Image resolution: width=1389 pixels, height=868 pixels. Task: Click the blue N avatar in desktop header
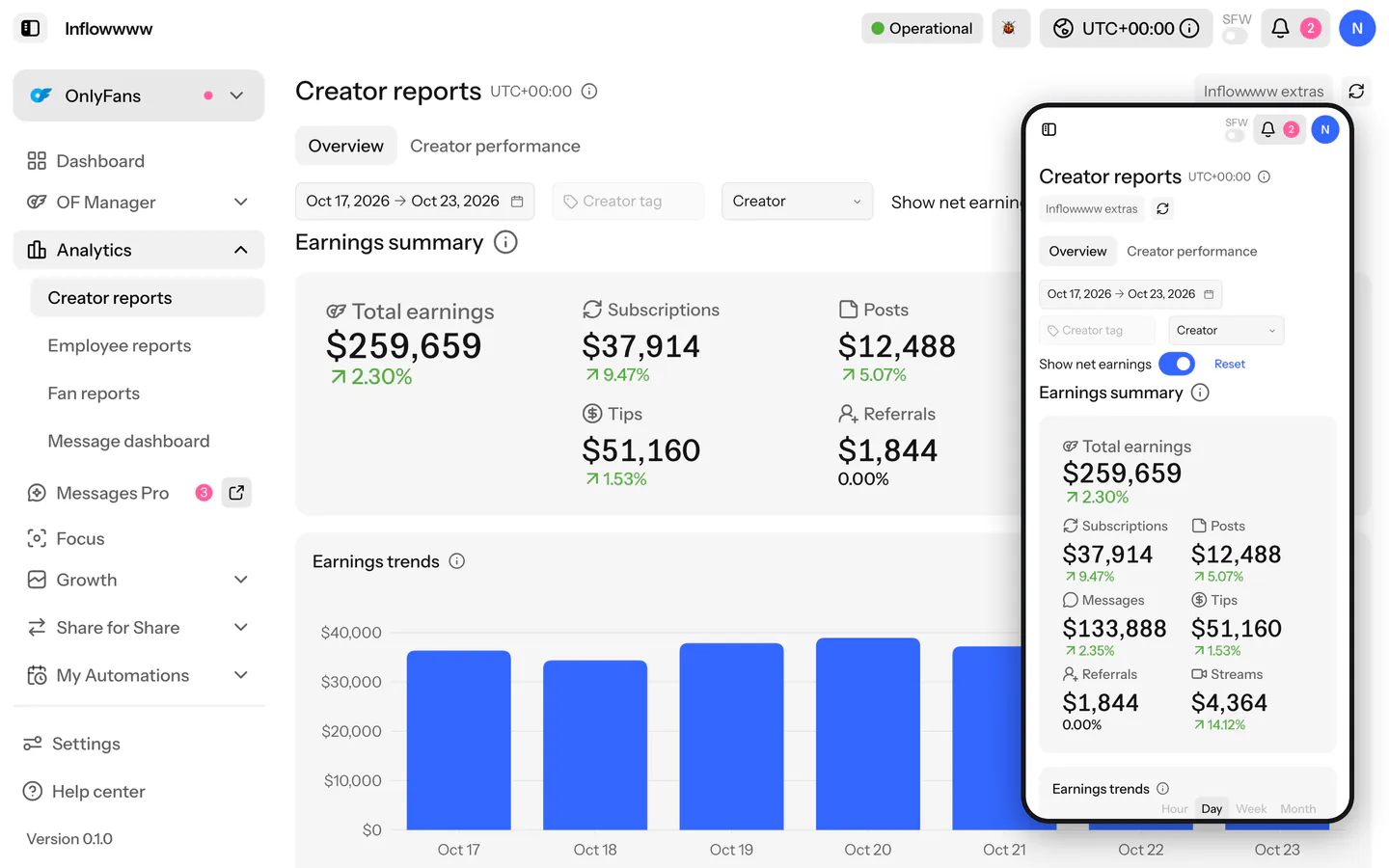pyautogui.click(x=1356, y=28)
